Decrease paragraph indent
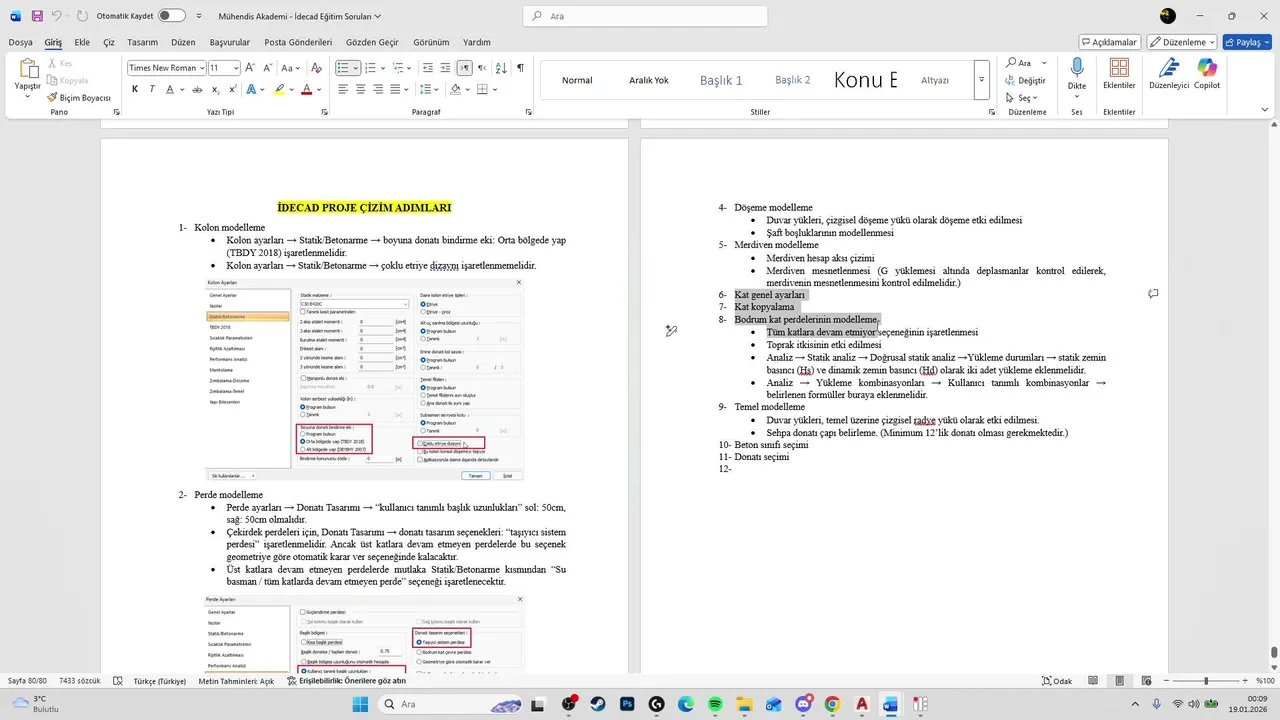 [428, 68]
